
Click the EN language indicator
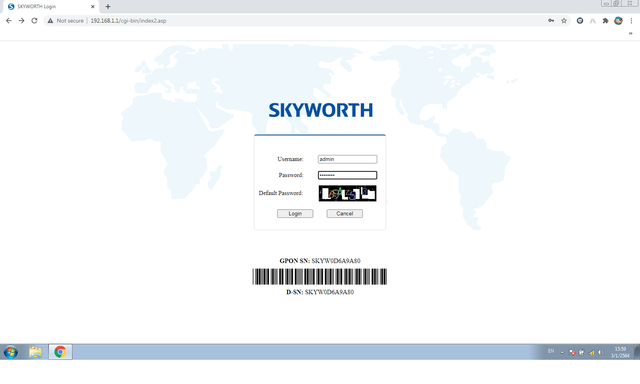[x=551, y=351]
